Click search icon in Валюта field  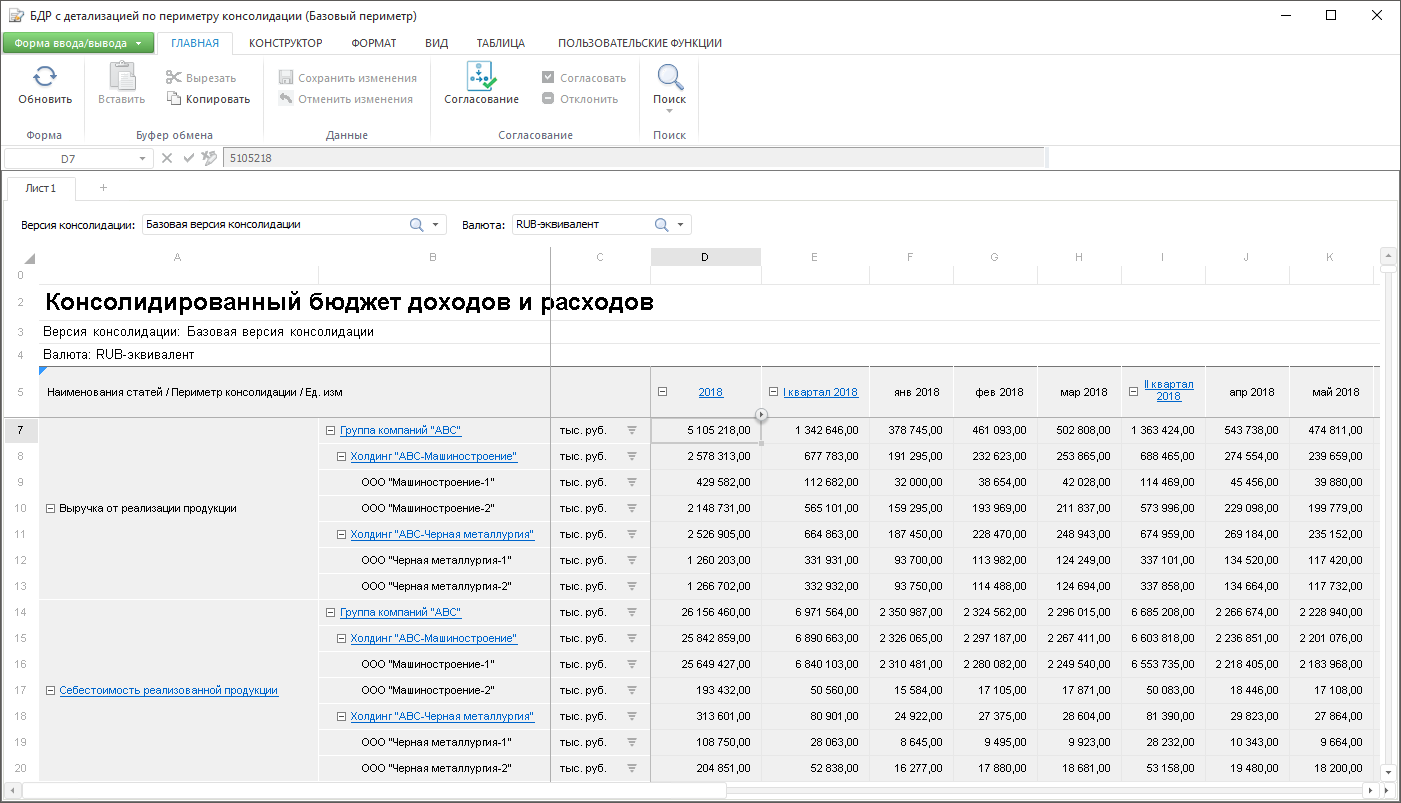click(x=661, y=225)
